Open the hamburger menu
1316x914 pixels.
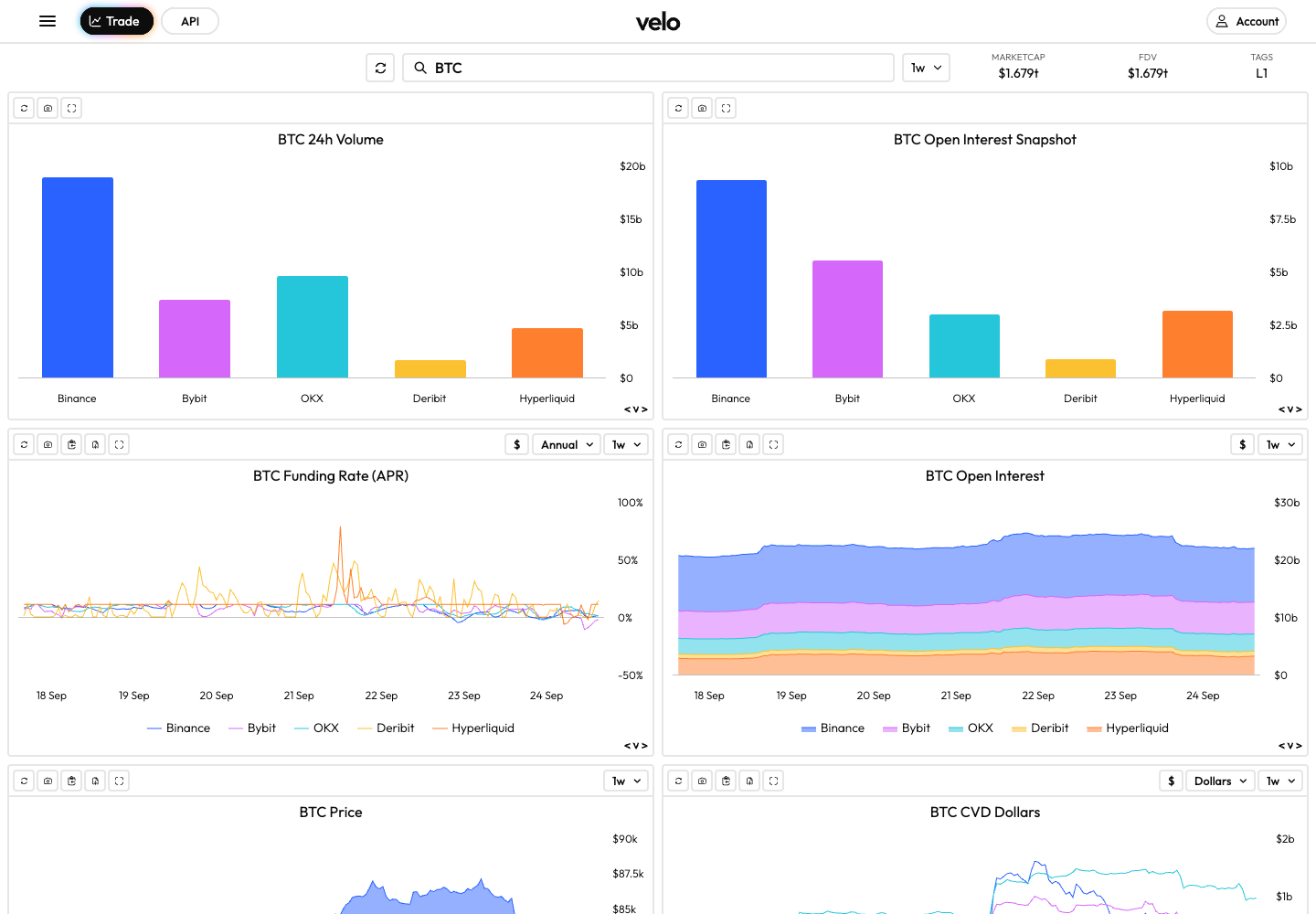click(x=48, y=21)
